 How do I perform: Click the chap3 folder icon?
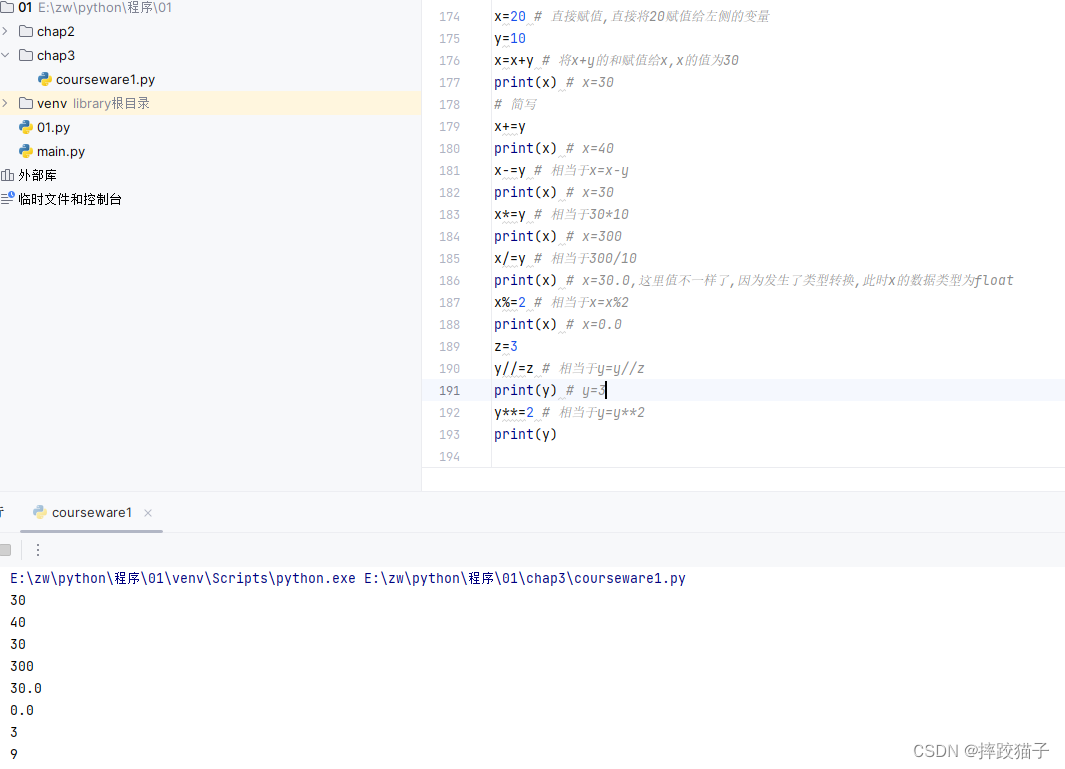[x=26, y=55]
